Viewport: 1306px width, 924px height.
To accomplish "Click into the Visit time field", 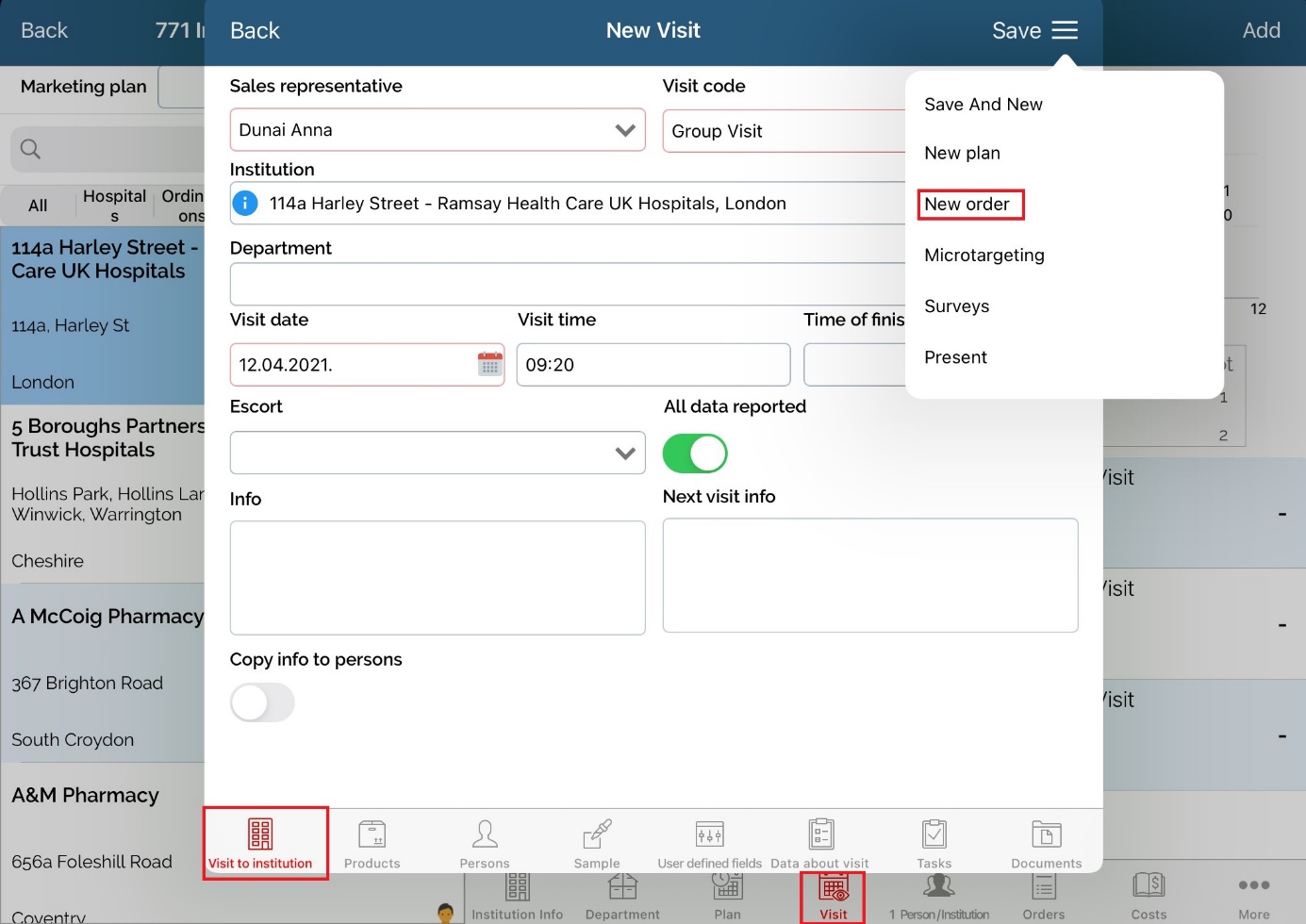I will (x=653, y=365).
